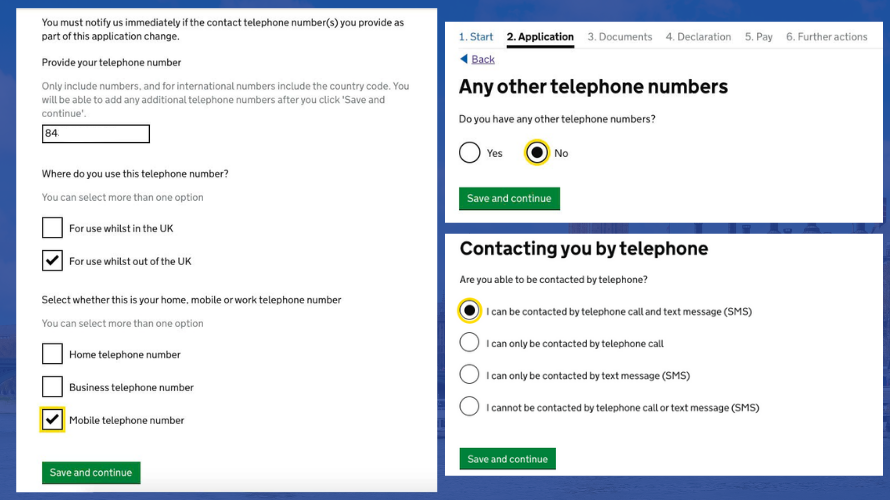The width and height of the screenshot is (890, 500).
Task: Select 'cannot be contacted by telephone call or text'
Action: click(469, 406)
